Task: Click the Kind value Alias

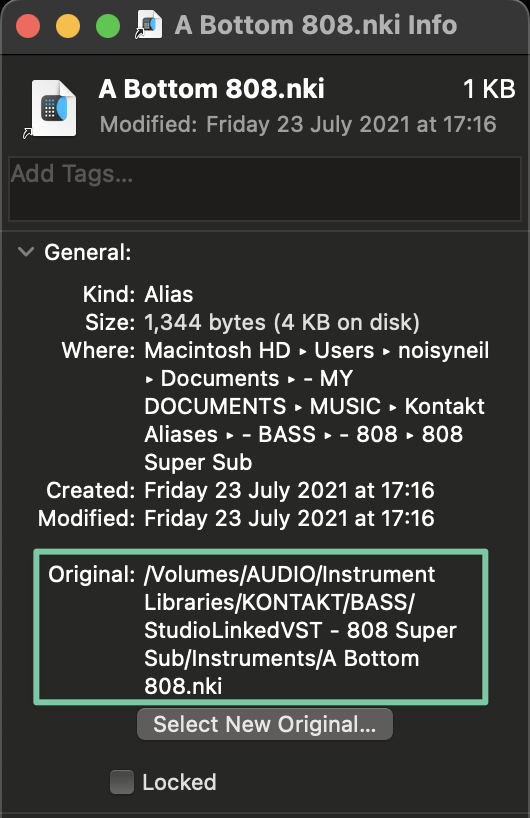Action: [168, 294]
